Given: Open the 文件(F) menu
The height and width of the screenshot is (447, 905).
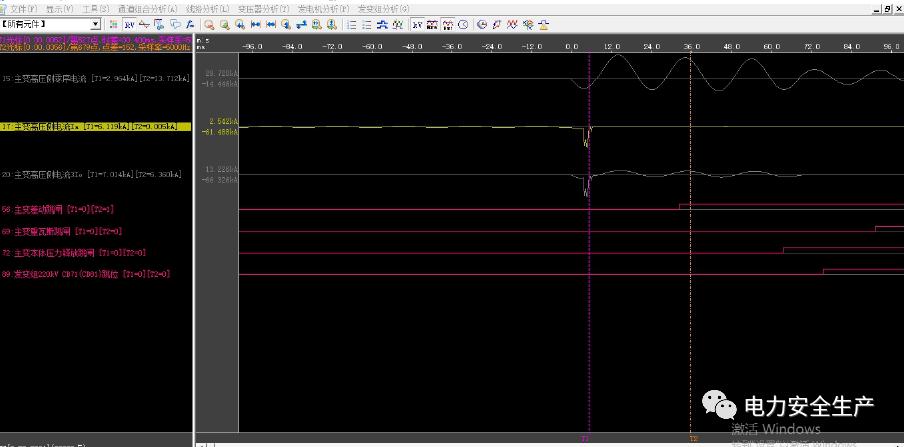Looking at the screenshot, I should [23, 9].
